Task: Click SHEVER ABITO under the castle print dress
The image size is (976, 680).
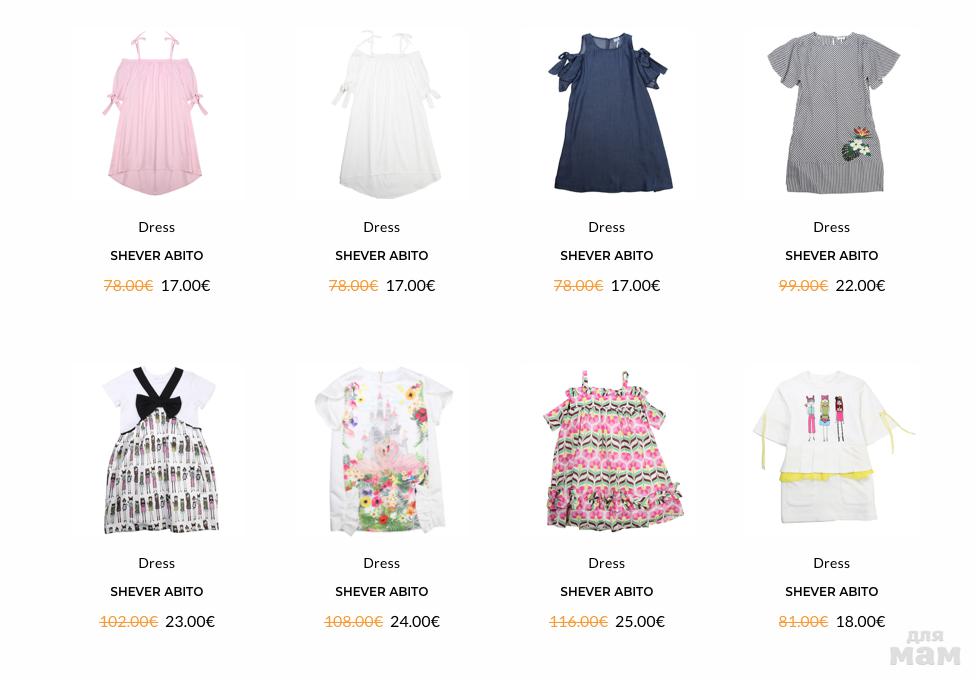Action: point(382,592)
